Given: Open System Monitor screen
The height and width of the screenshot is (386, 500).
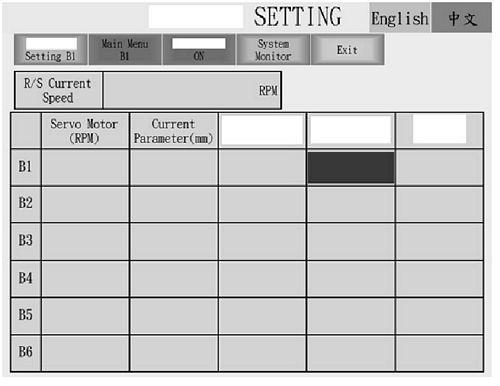Looking at the screenshot, I should 273,50.
